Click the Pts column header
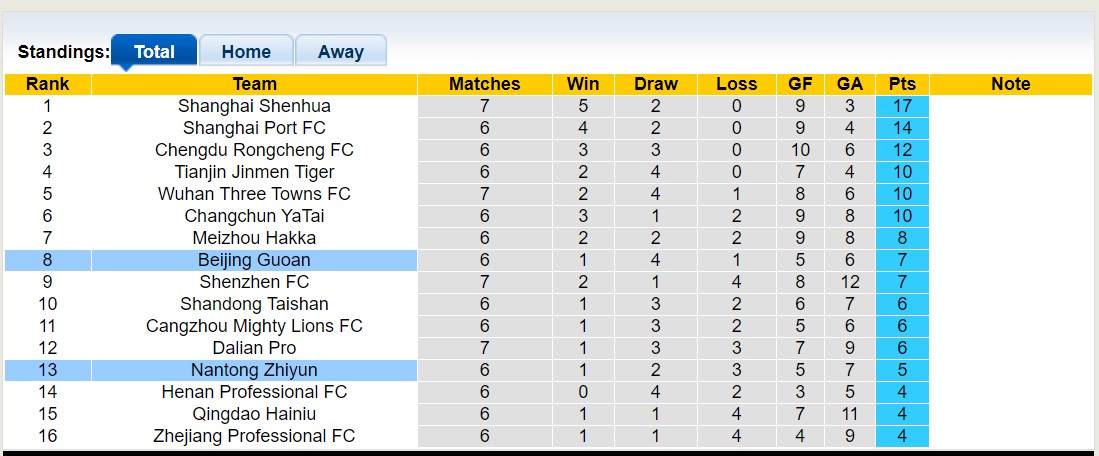Viewport: 1099px width, 456px height. pyautogui.click(x=901, y=84)
